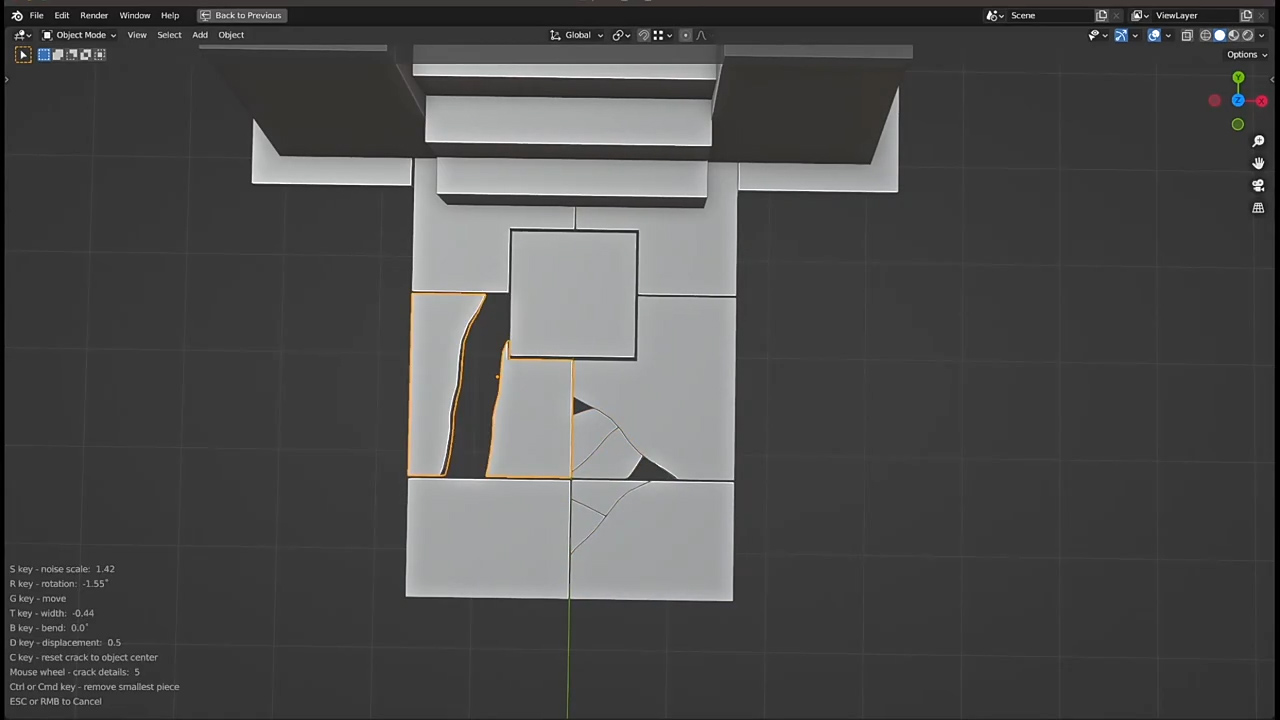Select solid viewport shading mode

pyautogui.click(x=1219, y=35)
